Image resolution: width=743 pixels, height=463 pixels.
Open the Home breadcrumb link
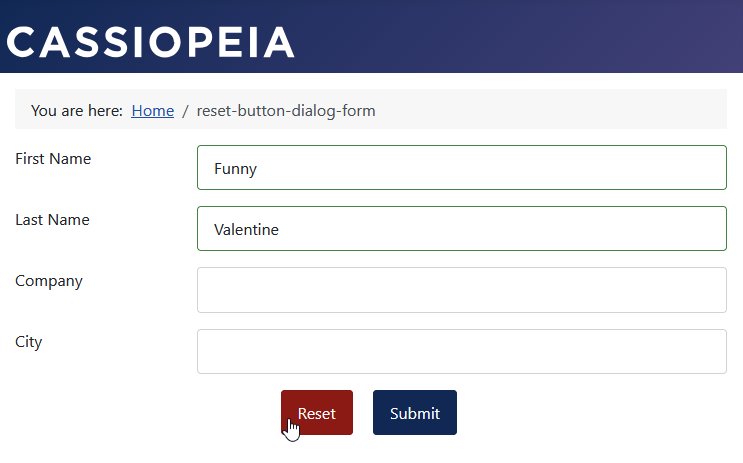pyautogui.click(x=153, y=110)
